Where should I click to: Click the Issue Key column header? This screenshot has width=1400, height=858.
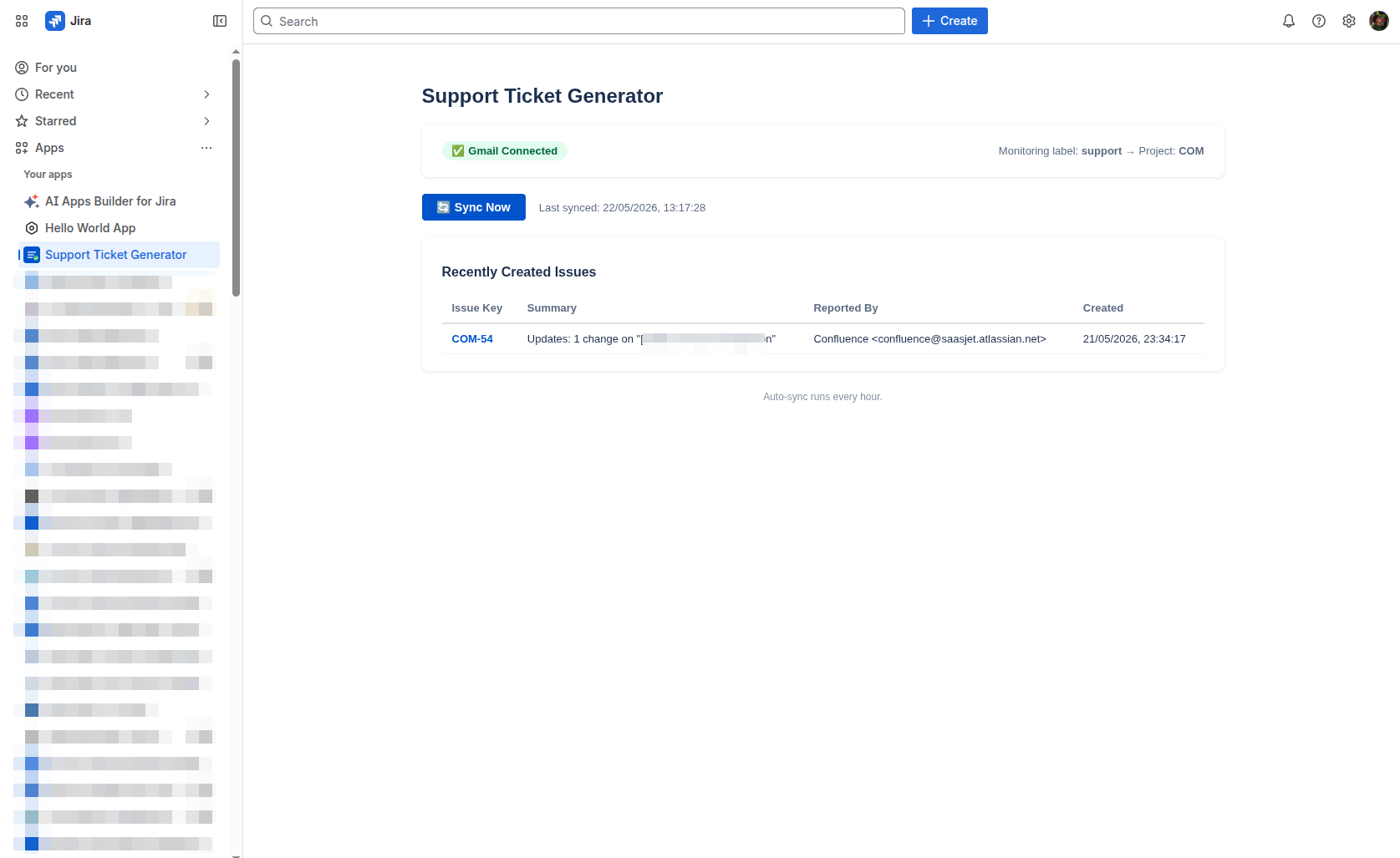pyautogui.click(x=476, y=308)
